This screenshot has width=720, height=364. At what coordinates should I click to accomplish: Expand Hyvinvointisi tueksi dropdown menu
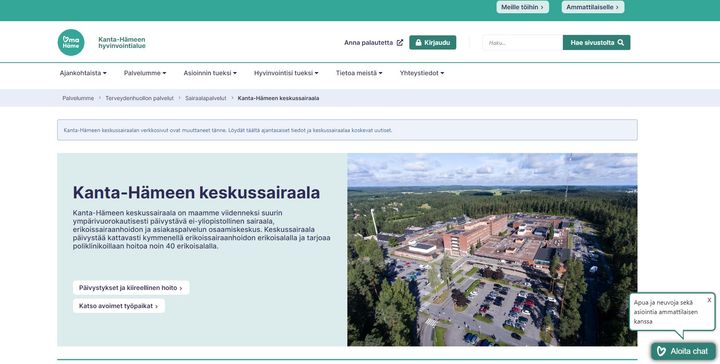(x=286, y=73)
